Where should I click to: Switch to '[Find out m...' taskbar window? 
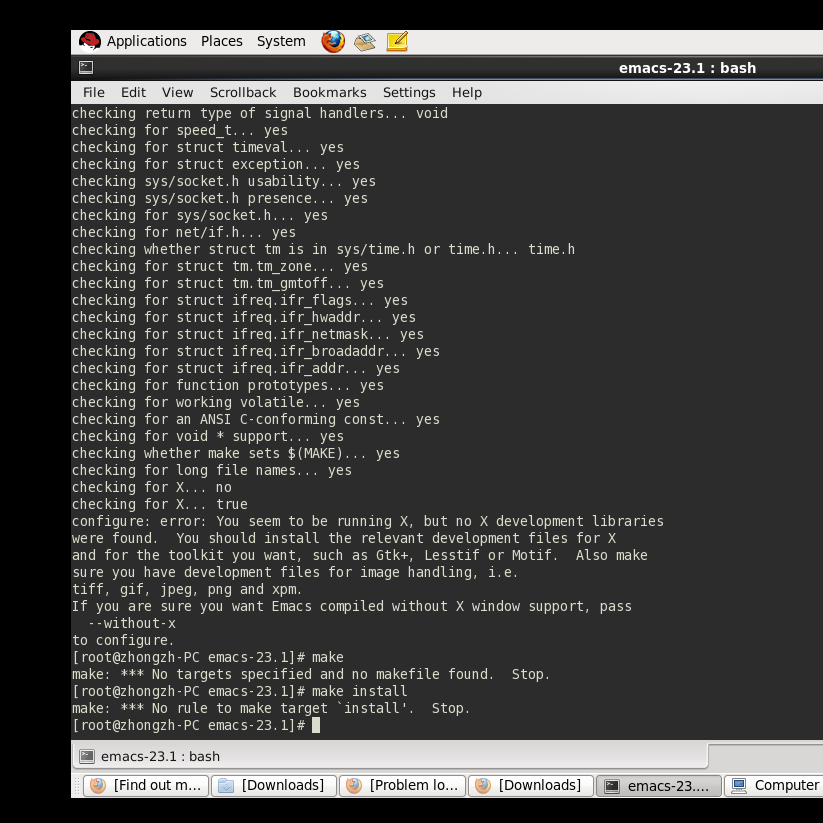146,785
